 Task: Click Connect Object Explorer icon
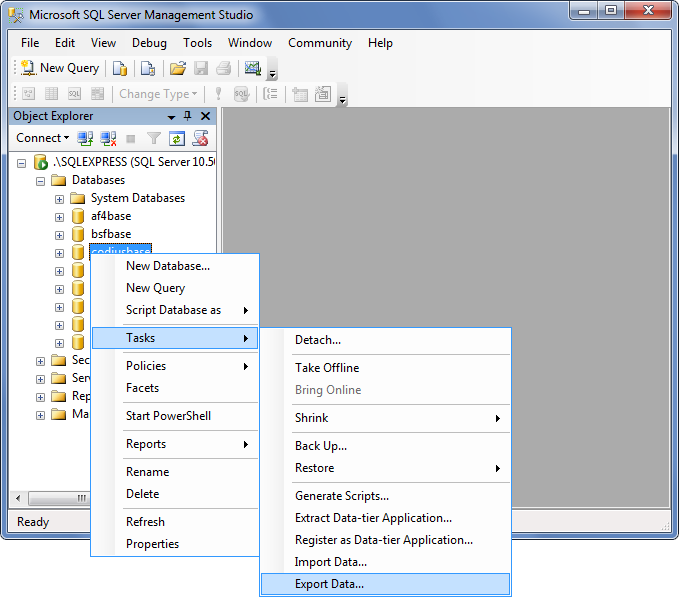pos(86,138)
